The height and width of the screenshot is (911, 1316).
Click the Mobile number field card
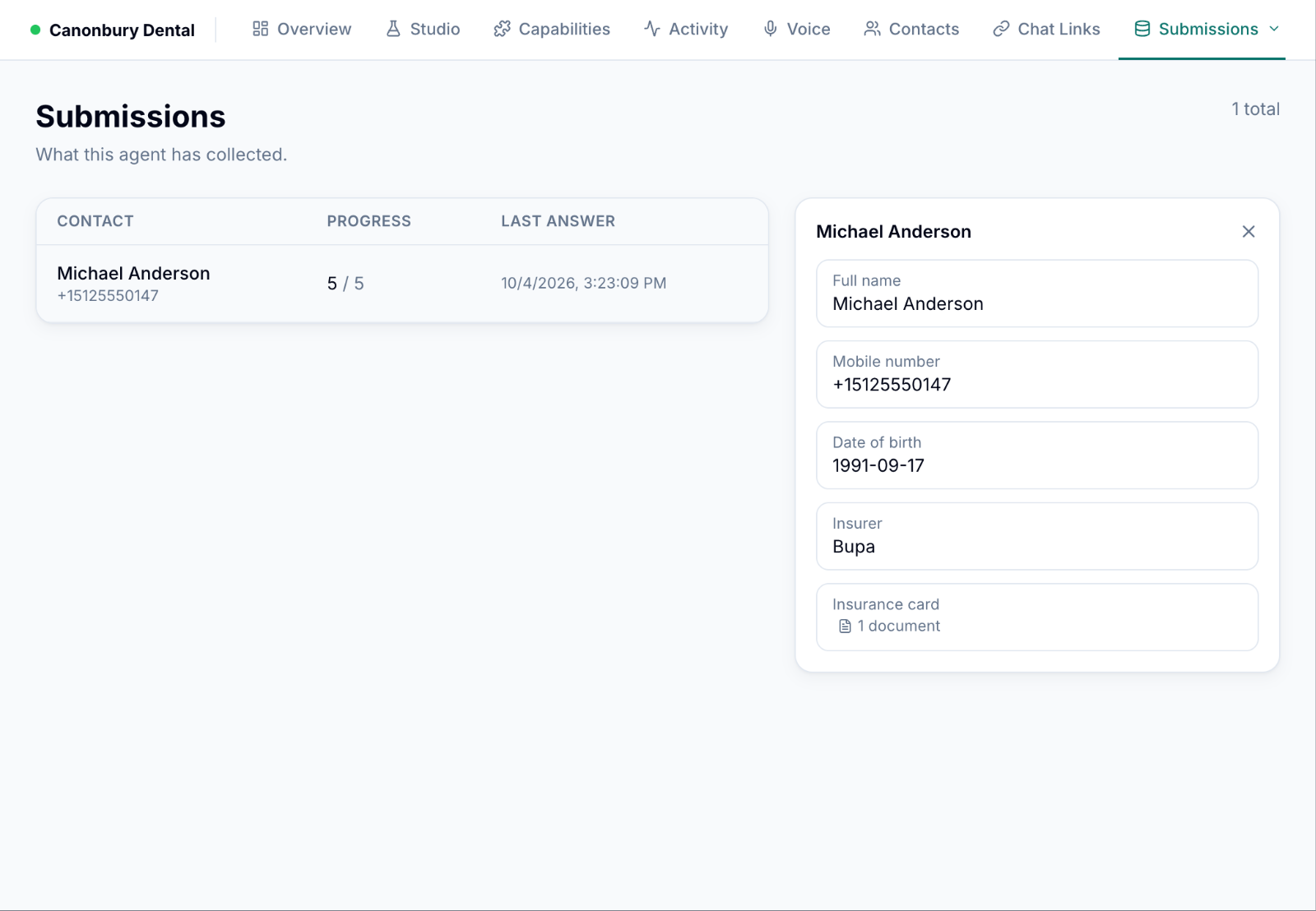click(1037, 374)
